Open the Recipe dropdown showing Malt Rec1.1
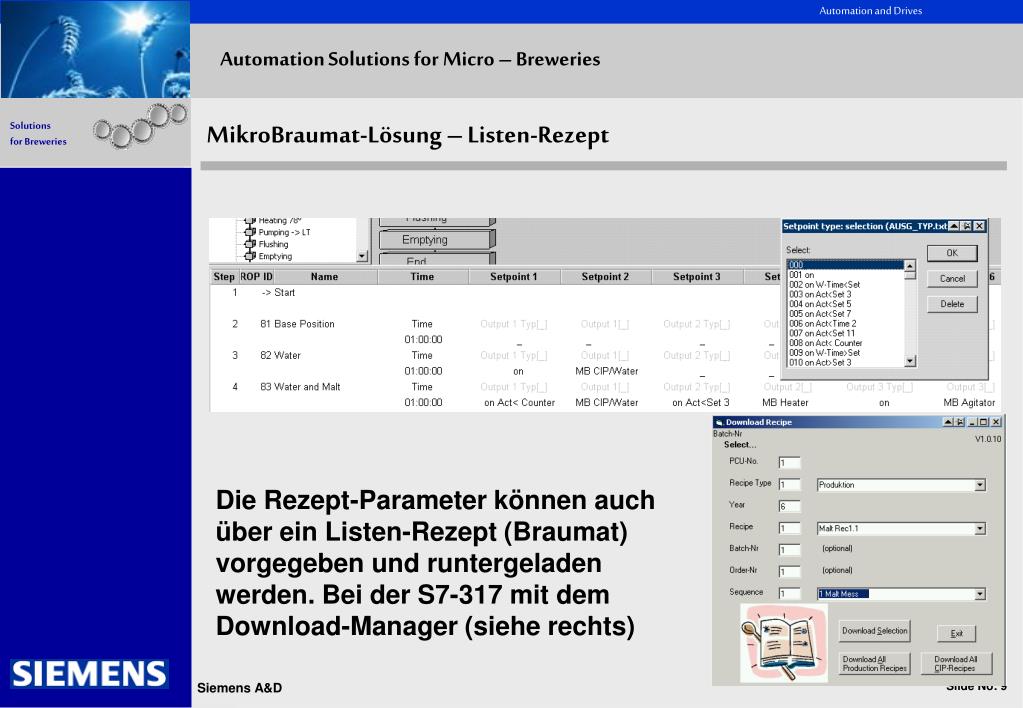 979,529
